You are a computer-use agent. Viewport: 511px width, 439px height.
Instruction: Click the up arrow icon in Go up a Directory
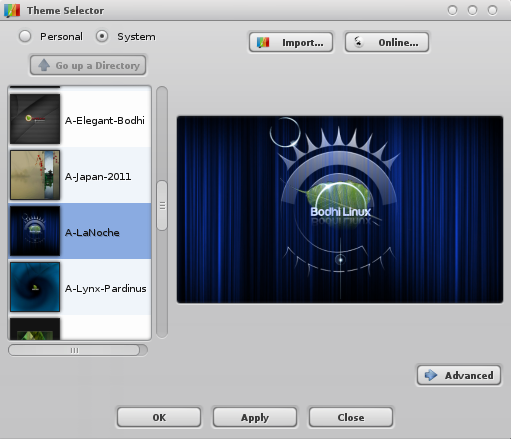coord(44,65)
